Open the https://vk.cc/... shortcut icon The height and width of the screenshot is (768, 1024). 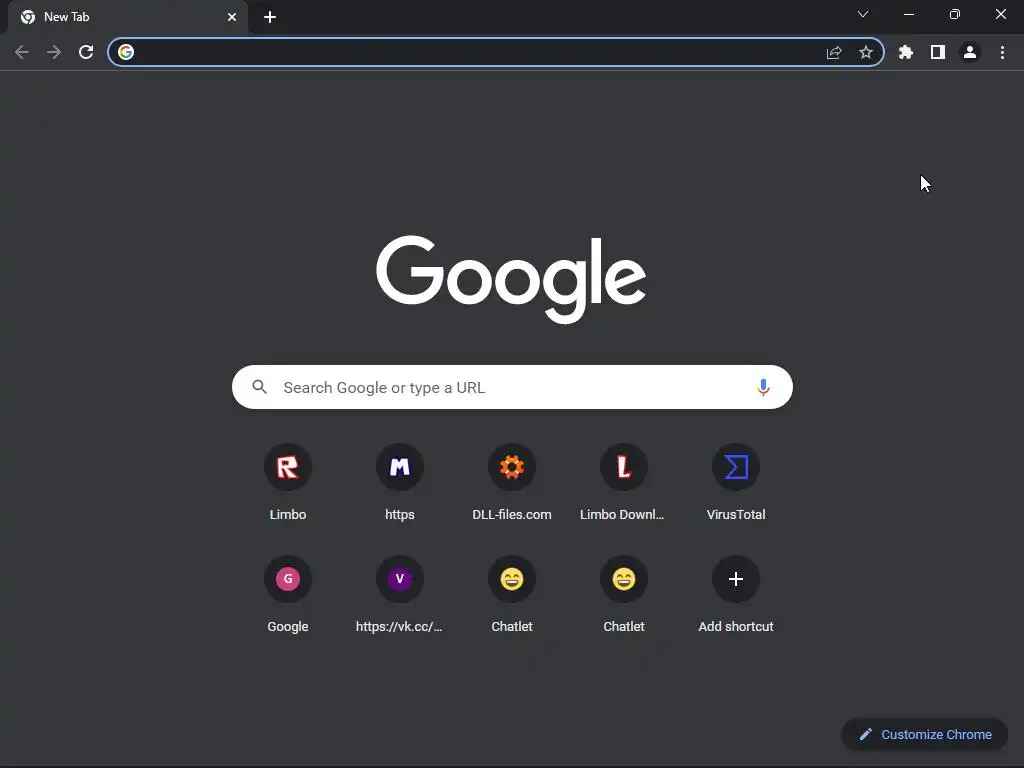tap(400, 579)
